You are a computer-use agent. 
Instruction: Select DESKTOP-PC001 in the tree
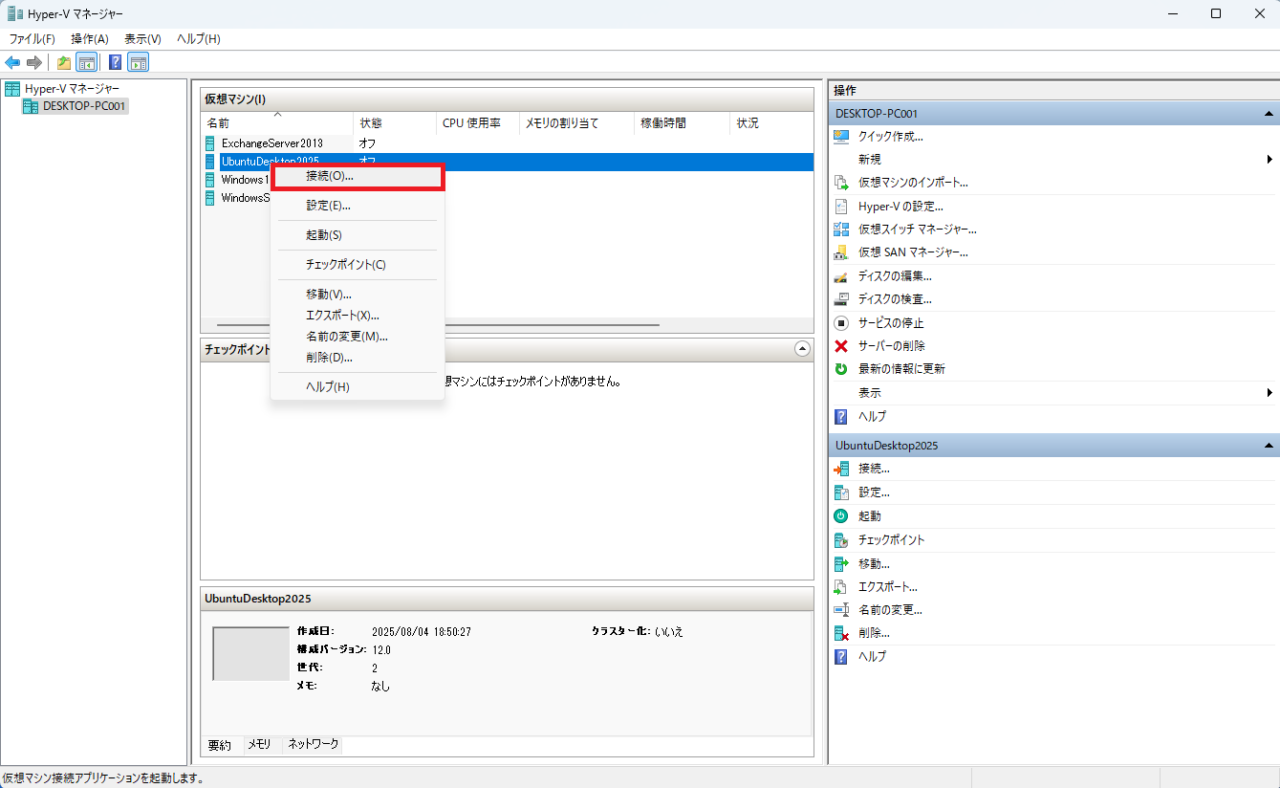click(85, 106)
